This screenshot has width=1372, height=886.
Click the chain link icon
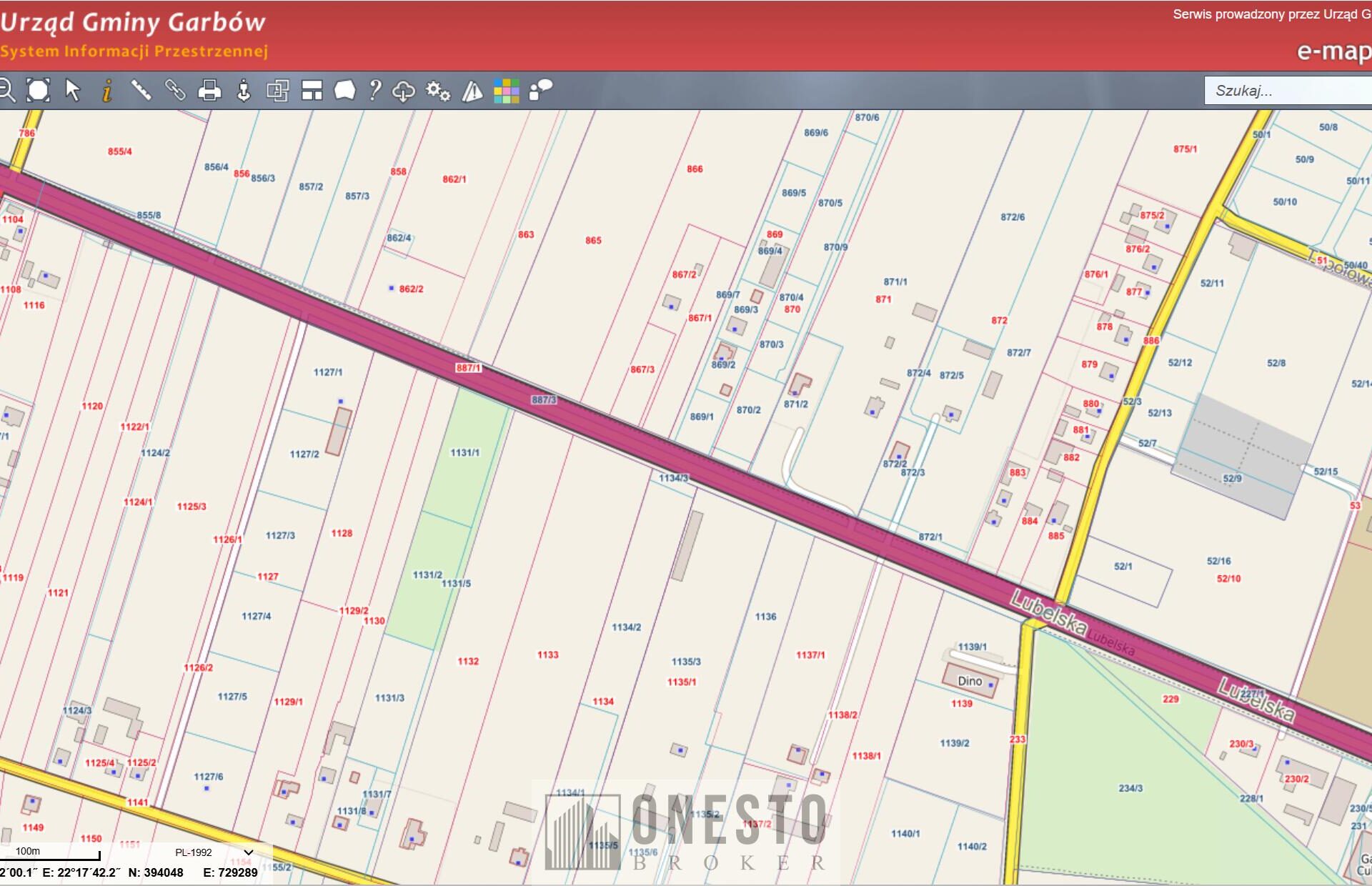(175, 91)
